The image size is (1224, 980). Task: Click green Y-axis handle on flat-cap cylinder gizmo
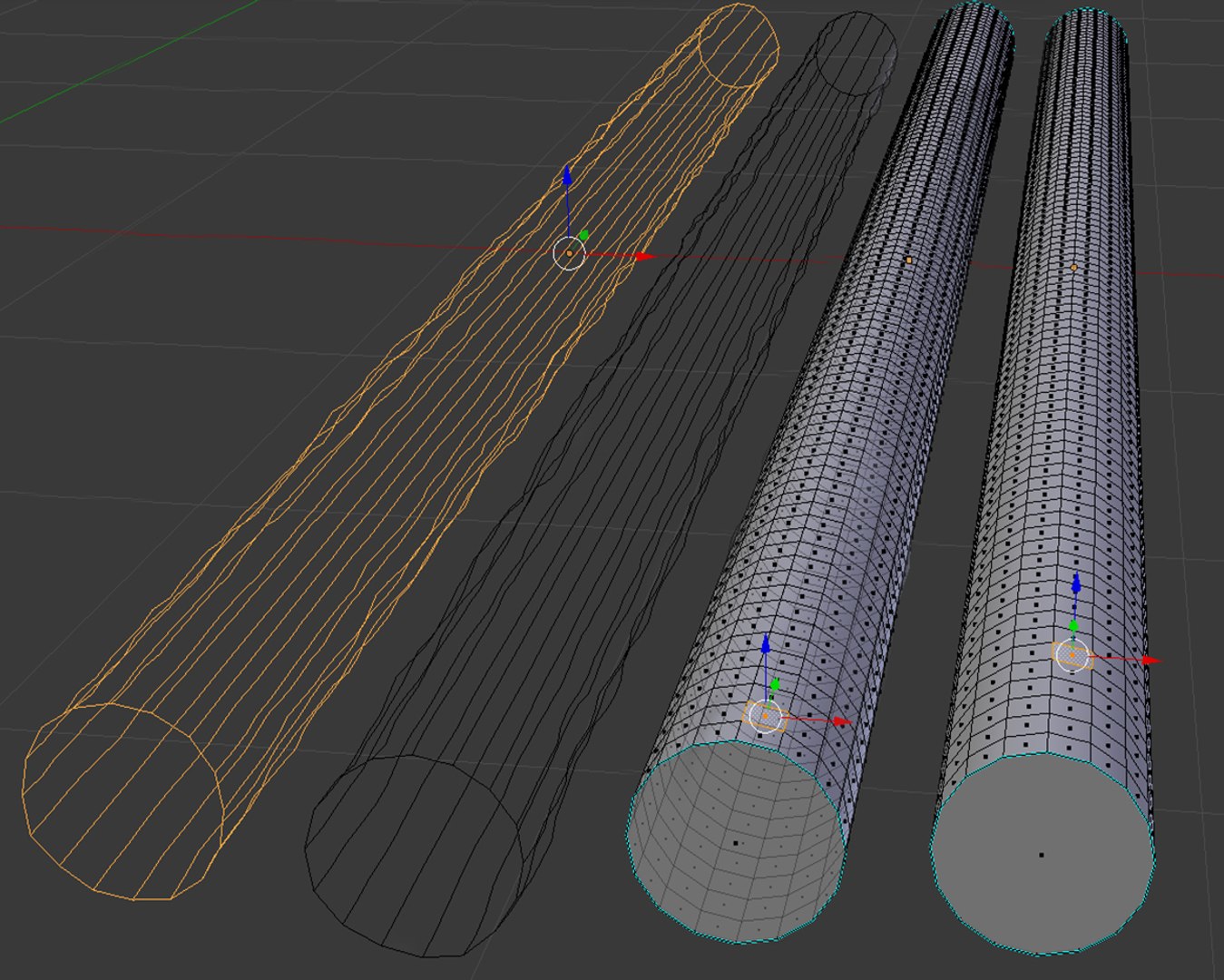pyautogui.click(x=1073, y=626)
